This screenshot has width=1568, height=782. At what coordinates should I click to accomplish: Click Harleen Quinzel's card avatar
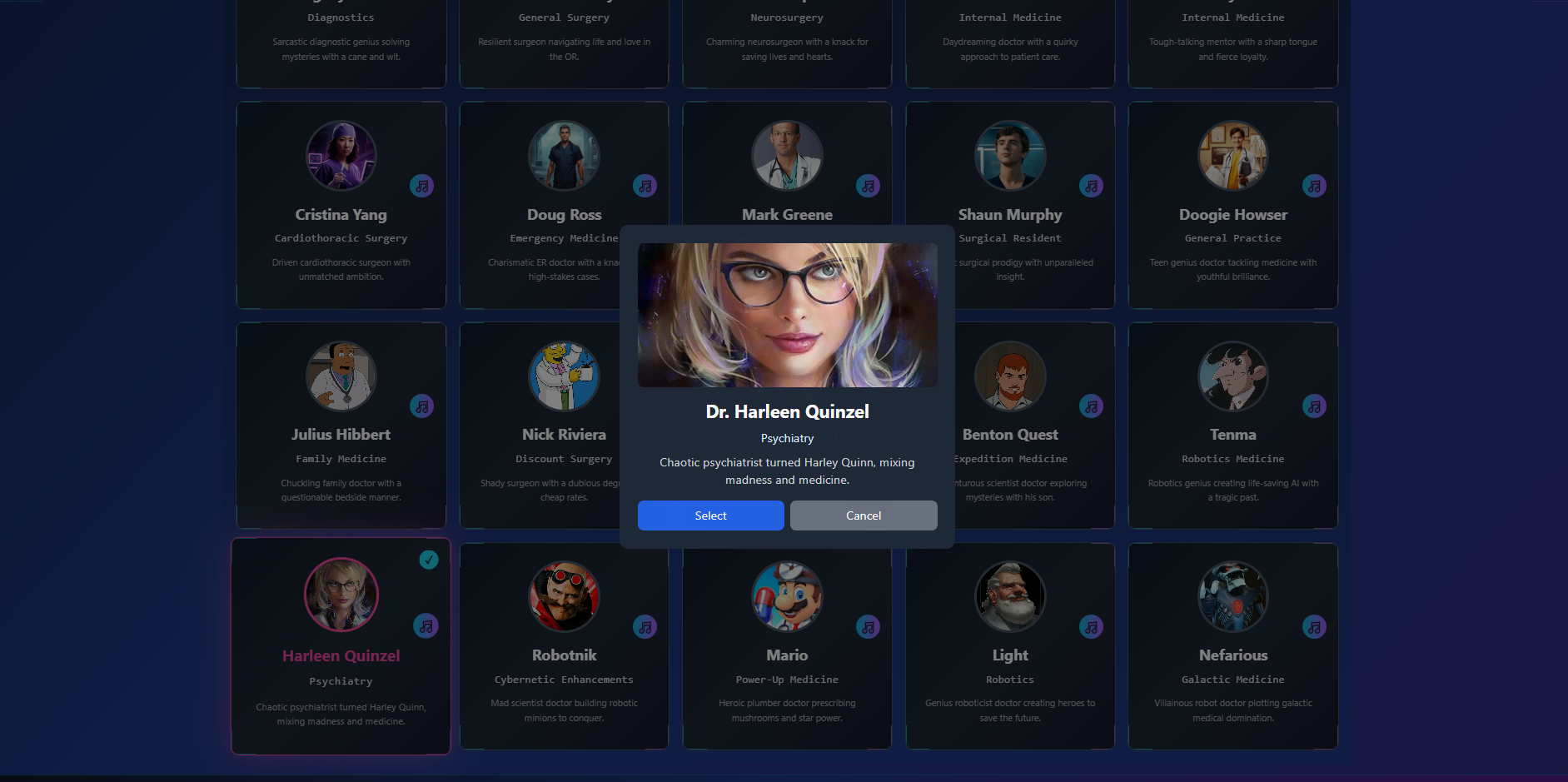click(341, 595)
